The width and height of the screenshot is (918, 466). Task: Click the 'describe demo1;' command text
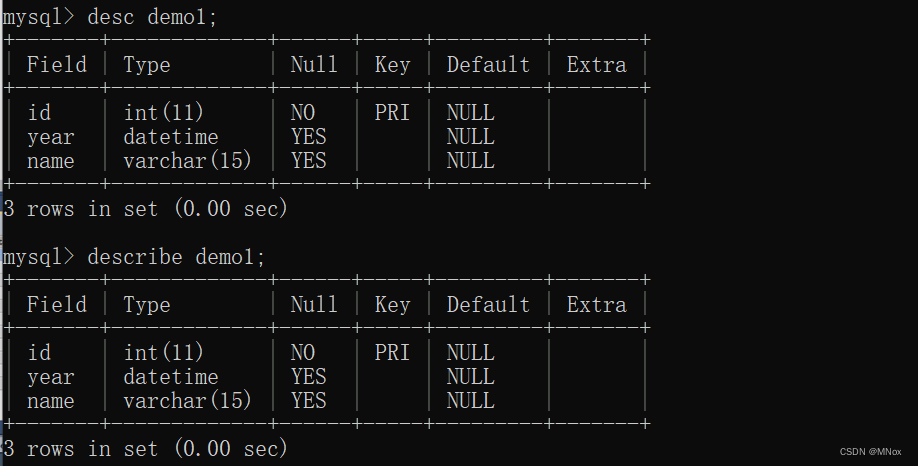point(176,257)
